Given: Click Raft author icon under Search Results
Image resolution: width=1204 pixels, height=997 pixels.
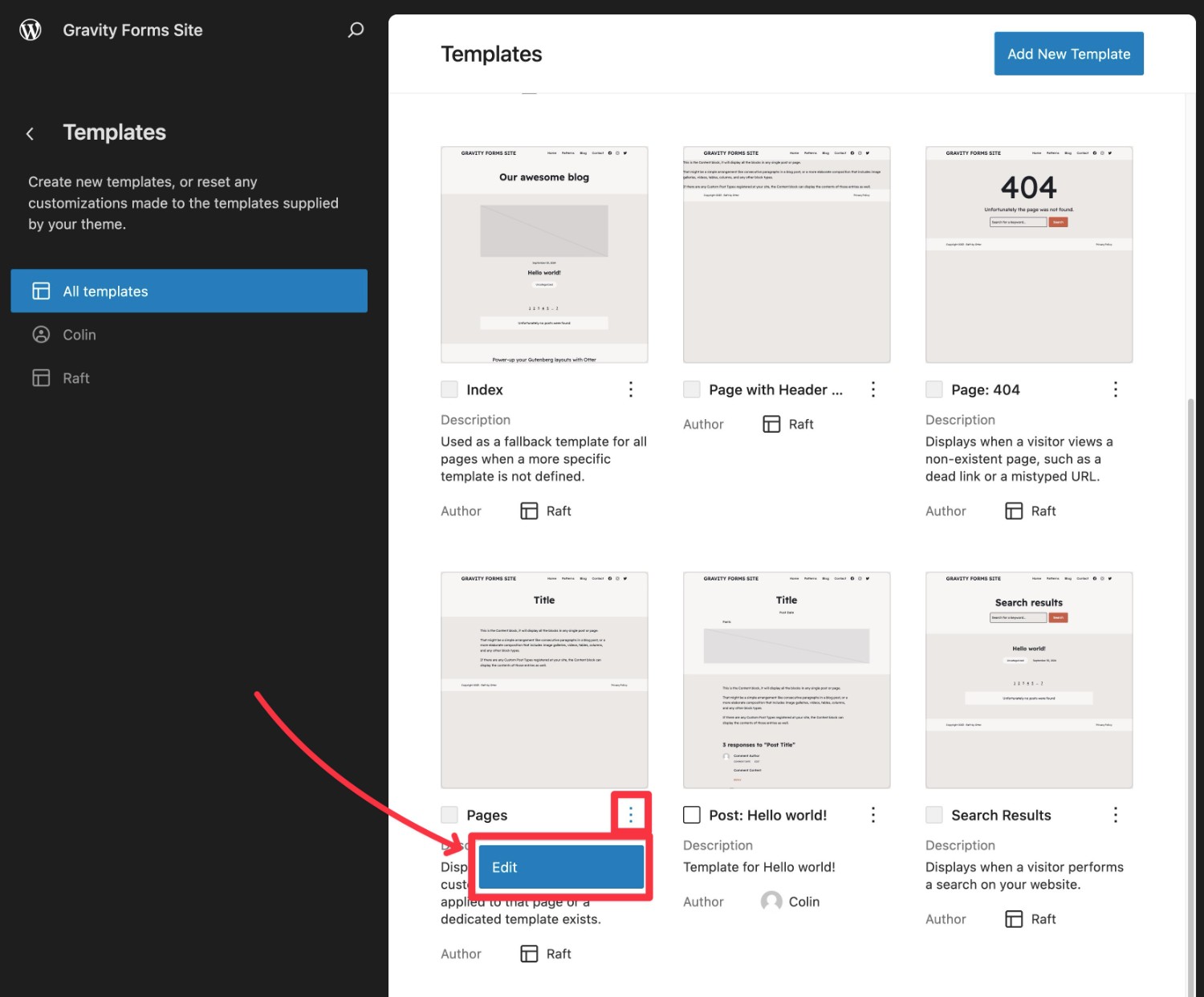Looking at the screenshot, I should tap(1014, 919).
